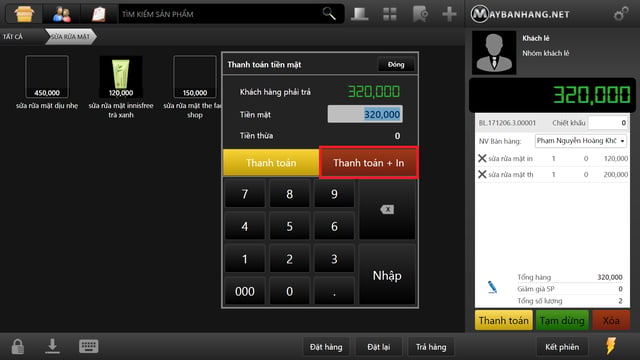Click keypad number 5
This screenshot has width=640, height=360.
[289, 226]
